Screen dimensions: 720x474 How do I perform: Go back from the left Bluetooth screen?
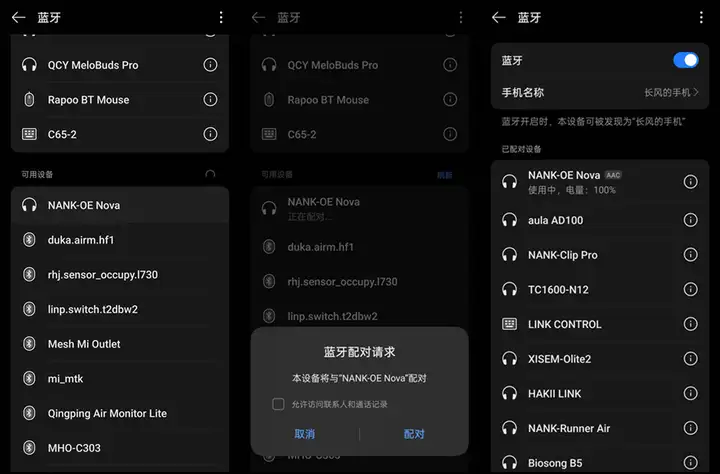(x=18, y=17)
